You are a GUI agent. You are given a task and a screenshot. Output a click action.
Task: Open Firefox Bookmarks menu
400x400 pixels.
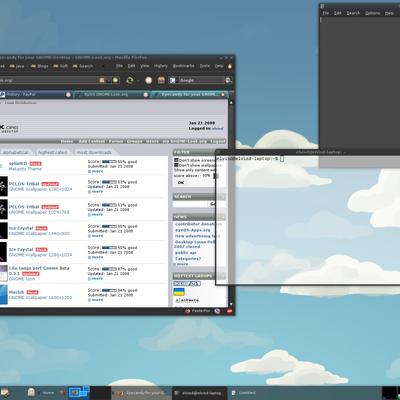[x=184, y=66]
